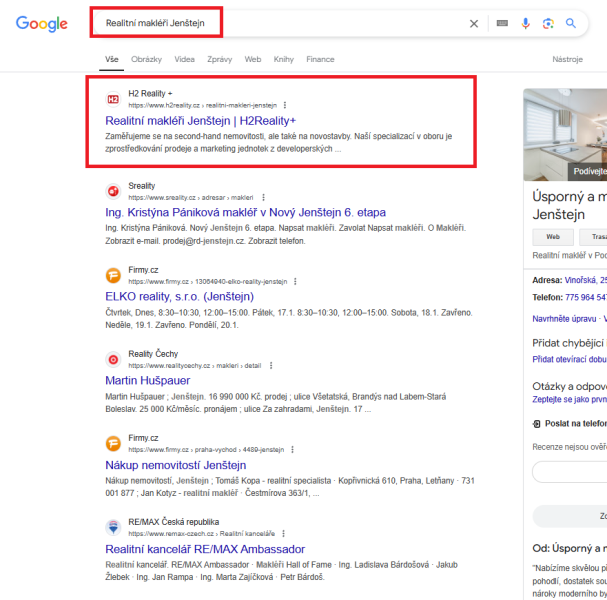This screenshot has height=600, width=607.
Task: Switch to the Web tab
Action: coord(253,59)
